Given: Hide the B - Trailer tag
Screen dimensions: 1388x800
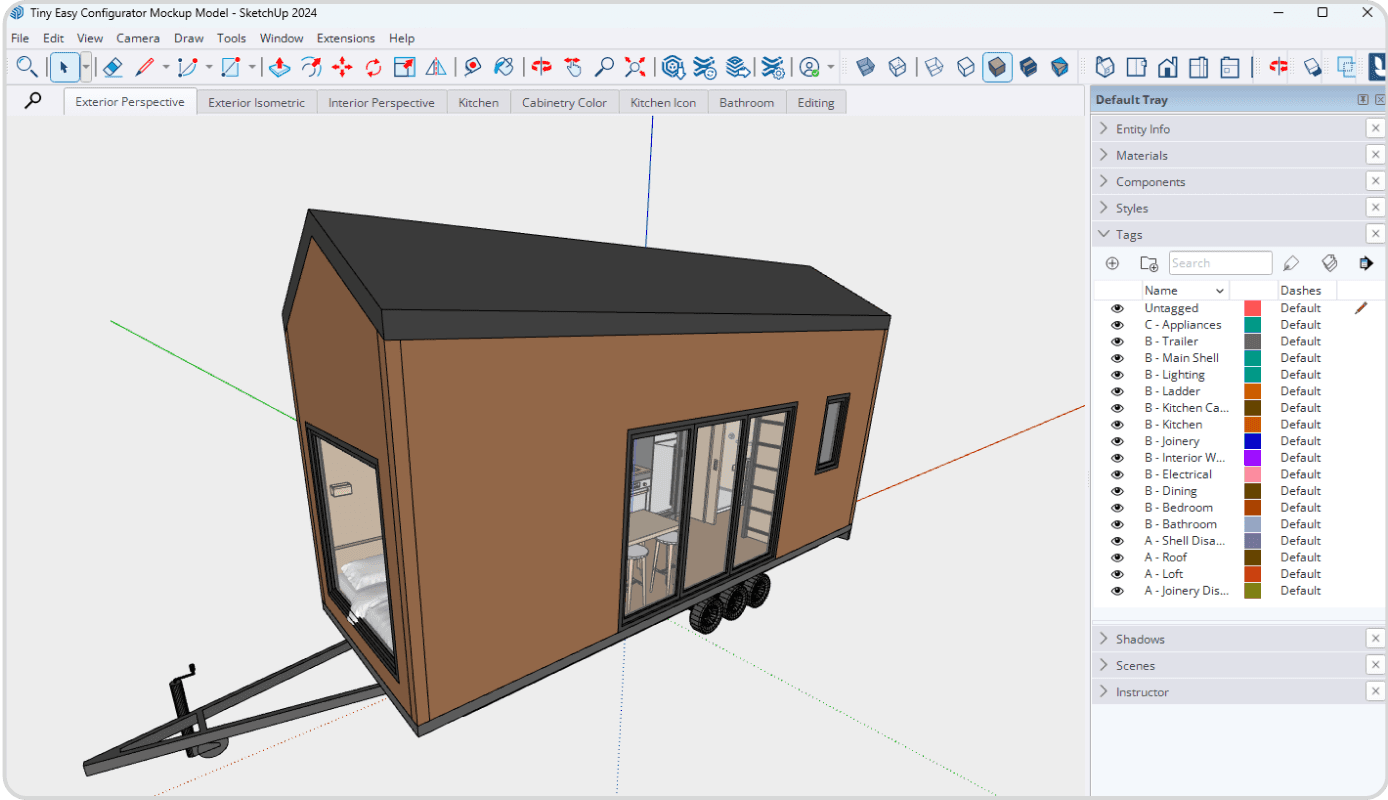Looking at the screenshot, I should click(x=1117, y=341).
